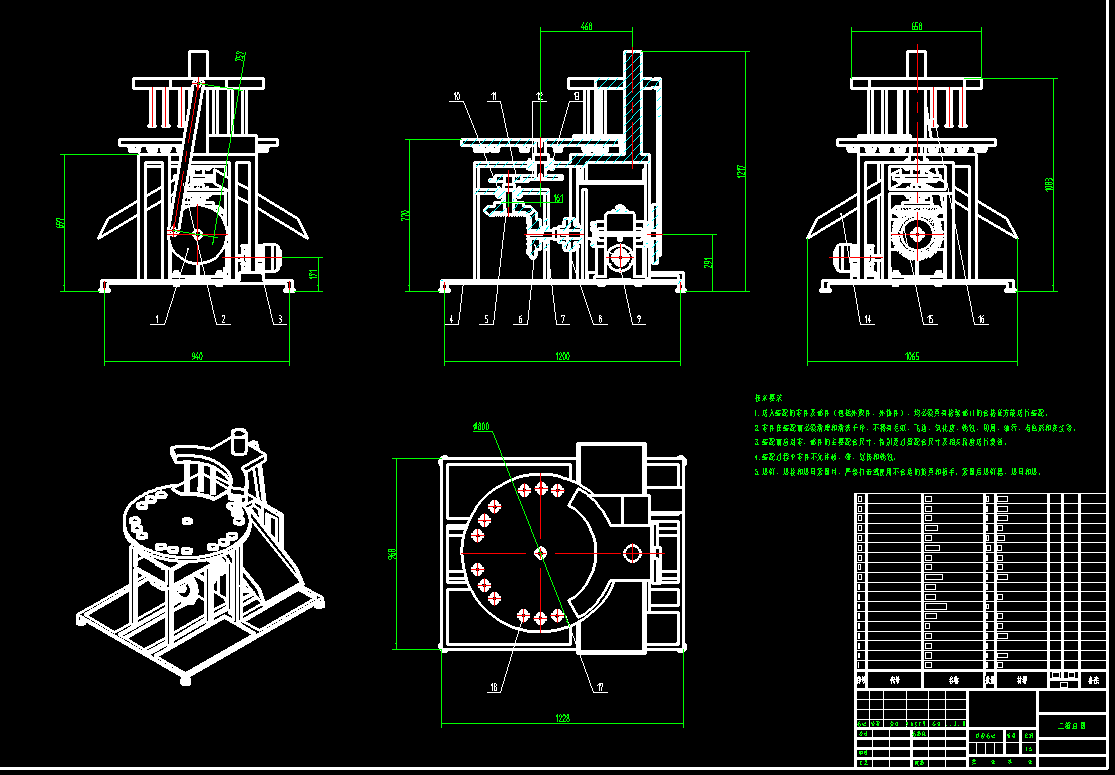Viewport: 1115px width, 775px height.
Task: Select part balloon number 1
Action: click(x=157, y=320)
